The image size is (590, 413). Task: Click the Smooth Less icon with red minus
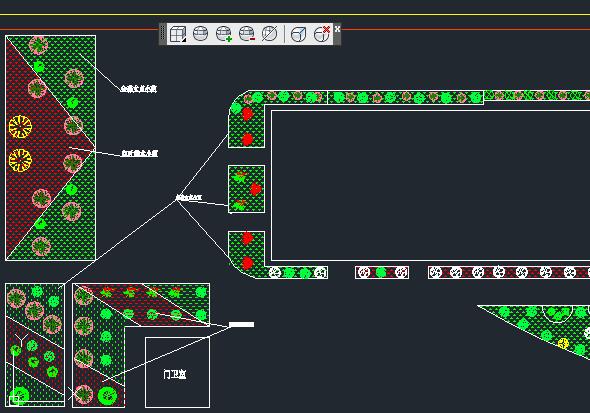pyautogui.click(x=247, y=34)
